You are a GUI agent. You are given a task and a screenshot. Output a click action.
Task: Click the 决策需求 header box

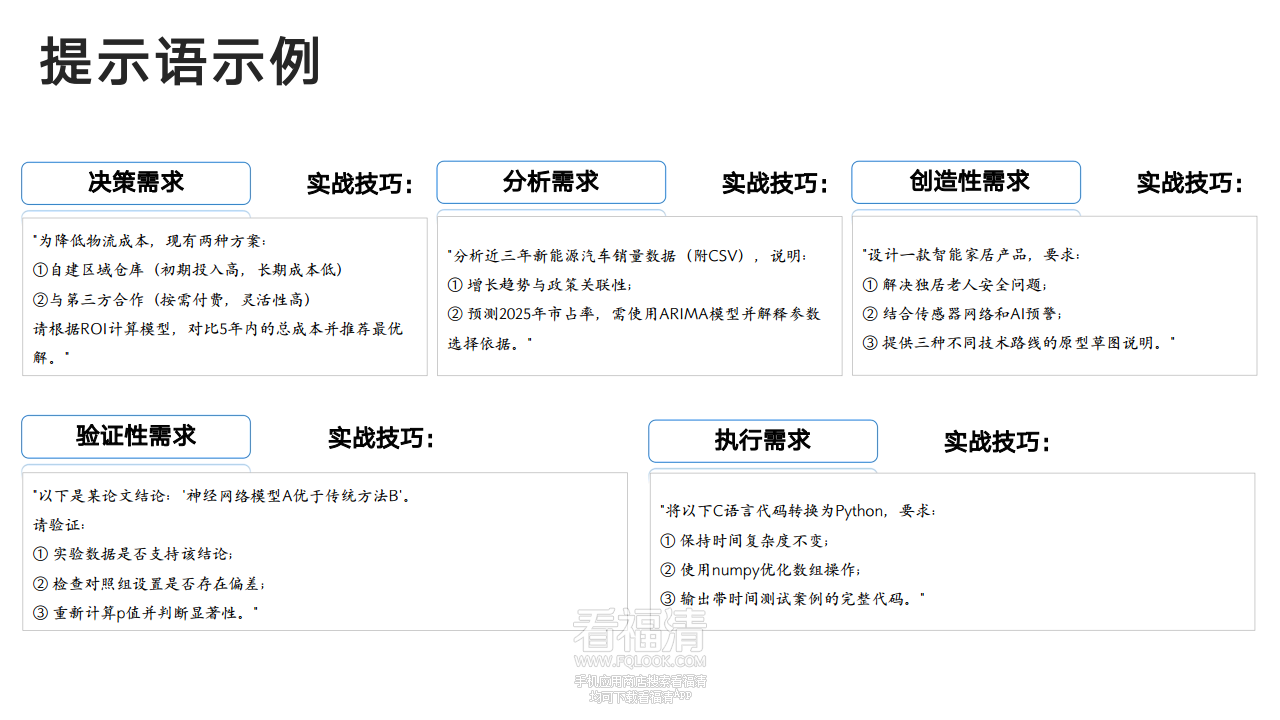point(136,183)
